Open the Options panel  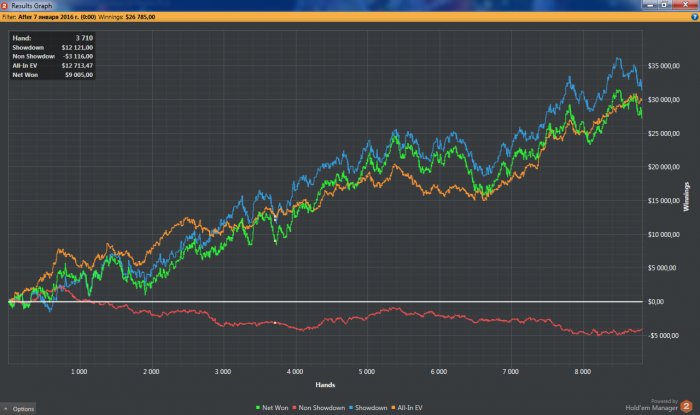[x=24, y=408]
